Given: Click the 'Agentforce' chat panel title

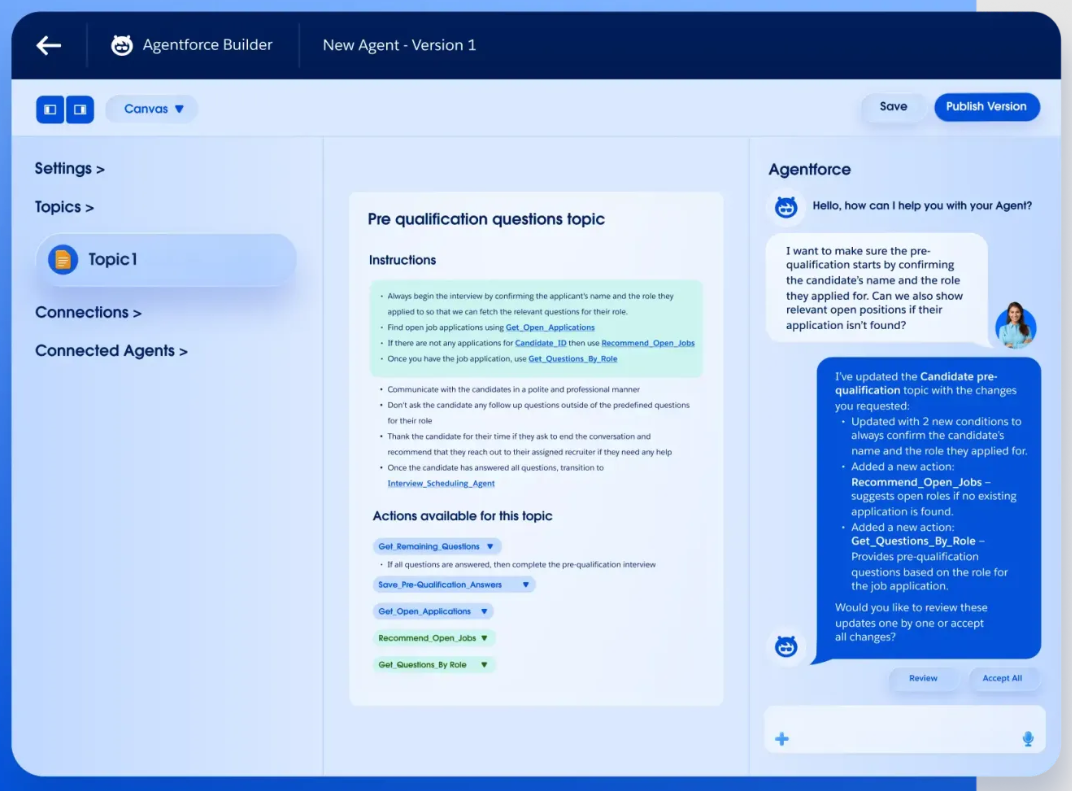Looking at the screenshot, I should [809, 170].
